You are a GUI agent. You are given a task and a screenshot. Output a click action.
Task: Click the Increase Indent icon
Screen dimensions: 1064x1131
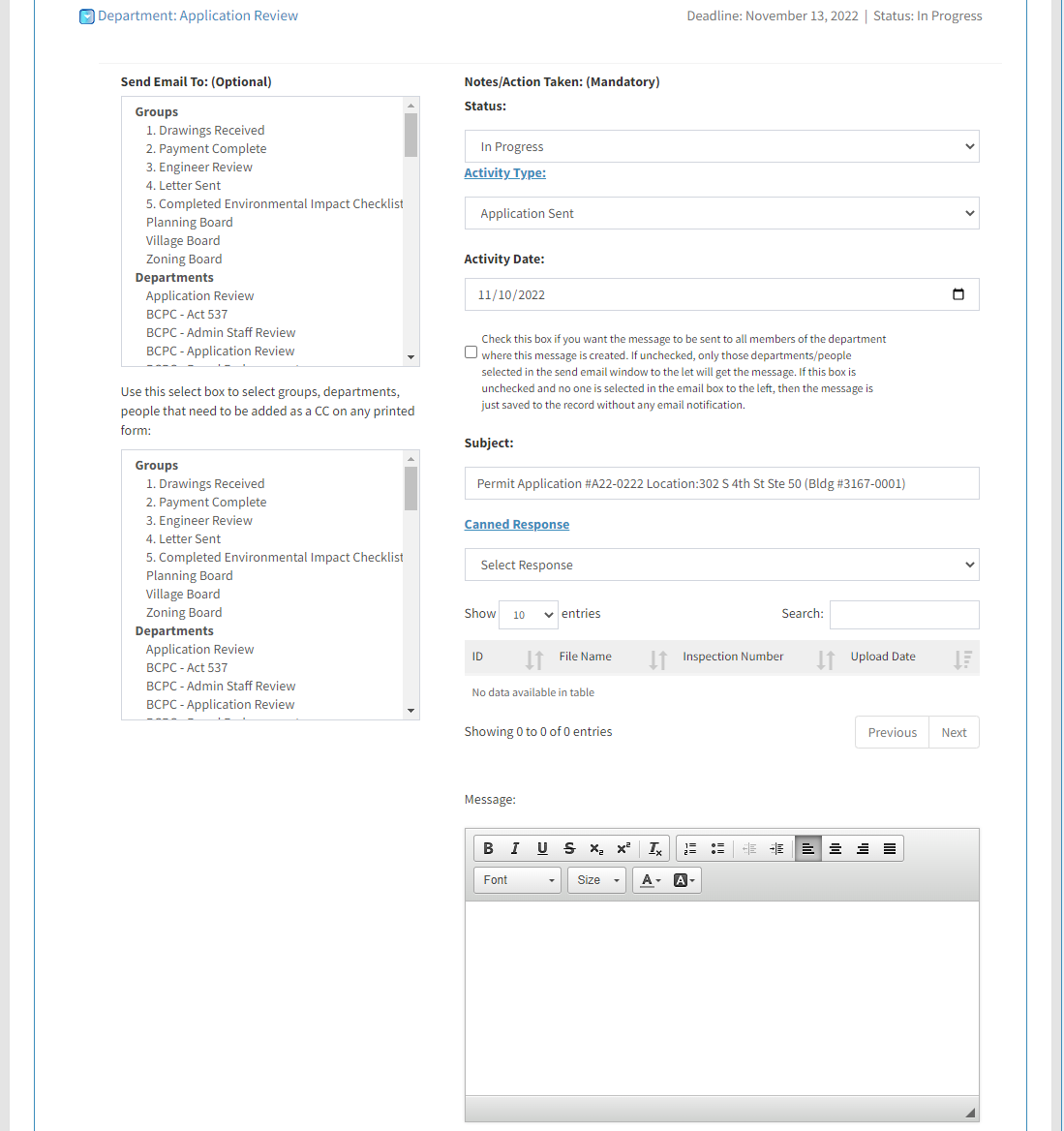pyautogui.click(x=776, y=848)
